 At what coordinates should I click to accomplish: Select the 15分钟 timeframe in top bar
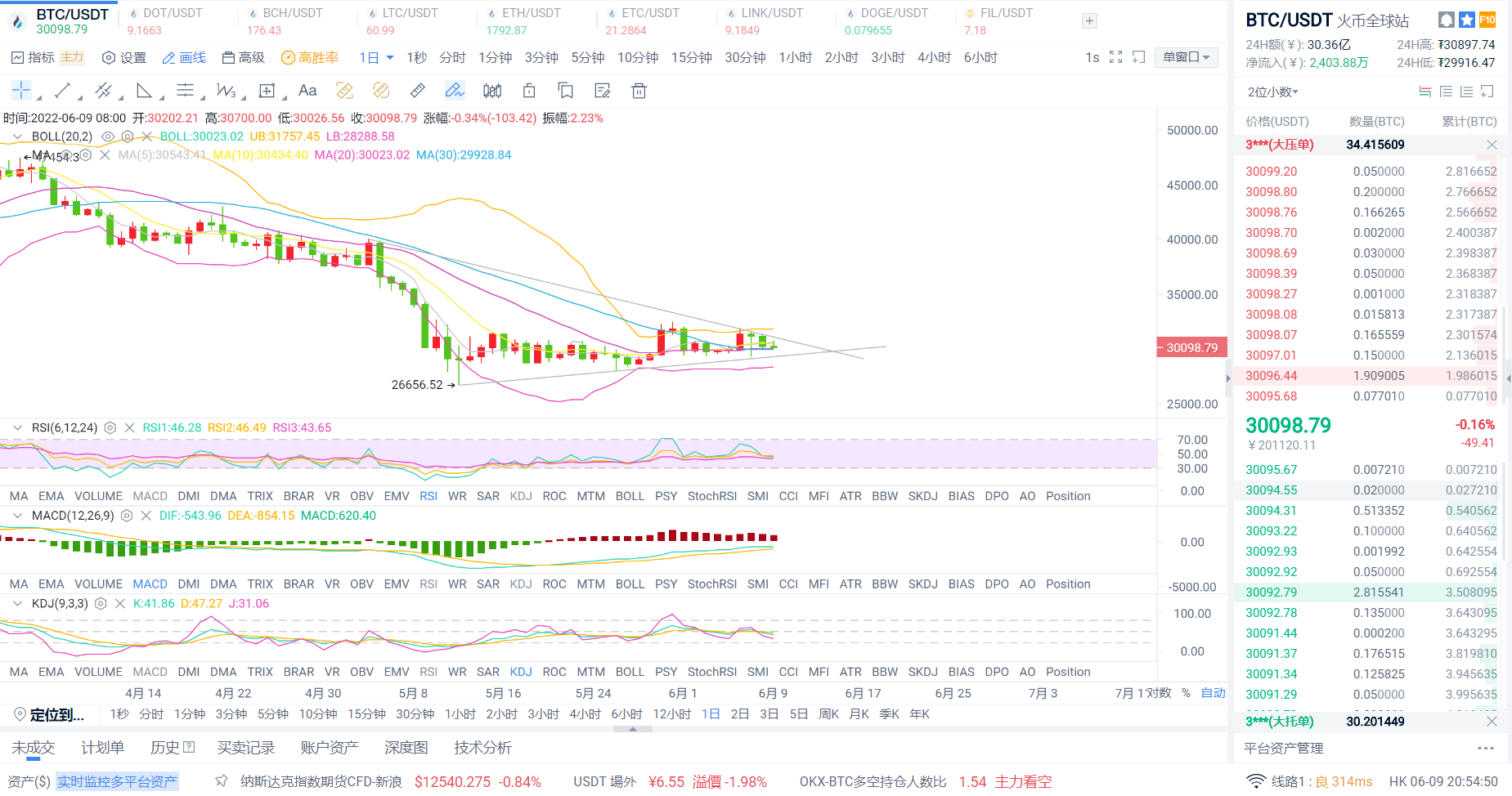[x=691, y=57]
